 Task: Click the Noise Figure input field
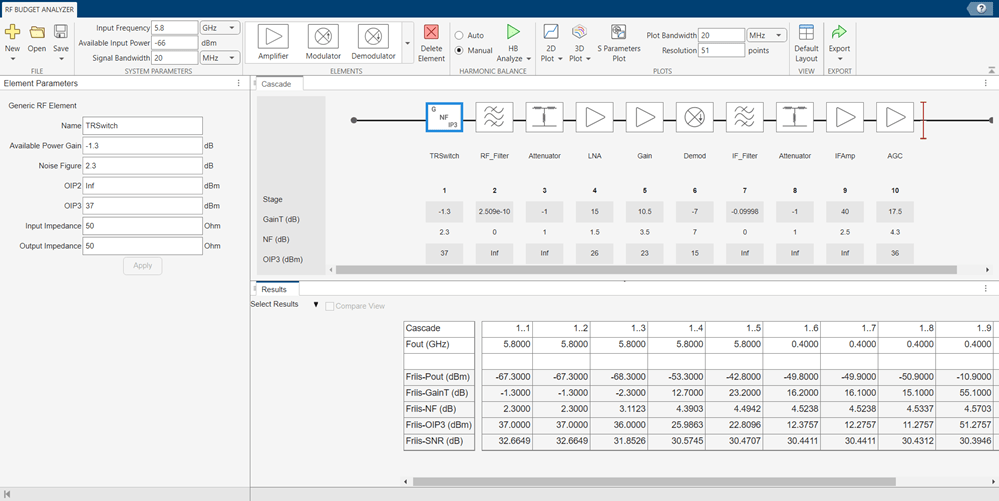click(142, 165)
